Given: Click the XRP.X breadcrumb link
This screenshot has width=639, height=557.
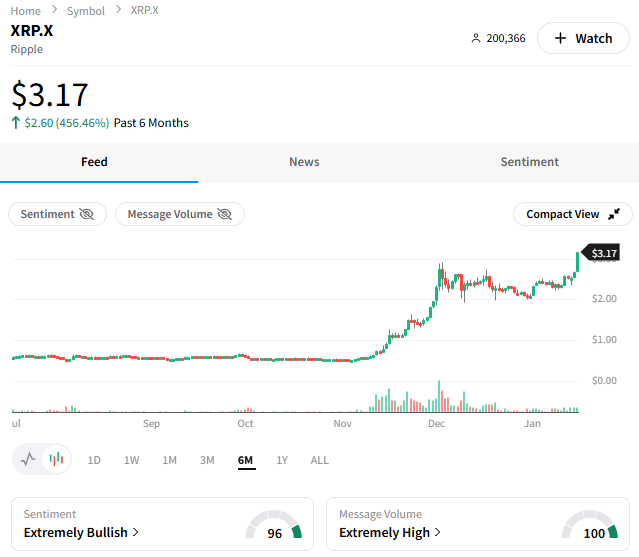Looking at the screenshot, I should click(144, 10).
